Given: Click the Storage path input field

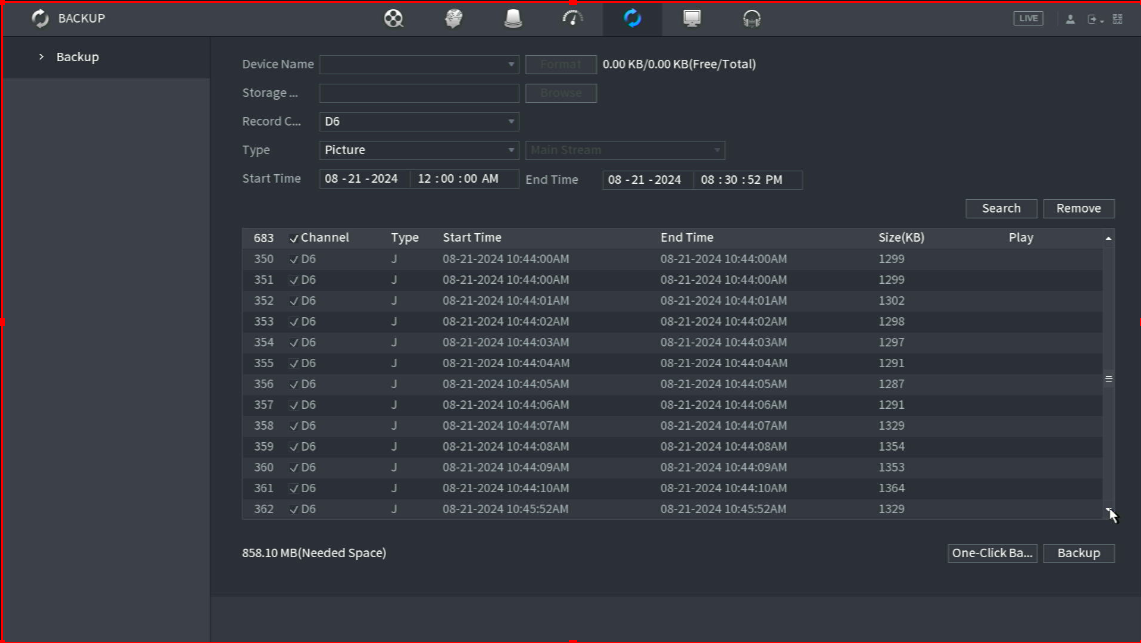Looking at the screenshot, I should (x=419, y=93).
